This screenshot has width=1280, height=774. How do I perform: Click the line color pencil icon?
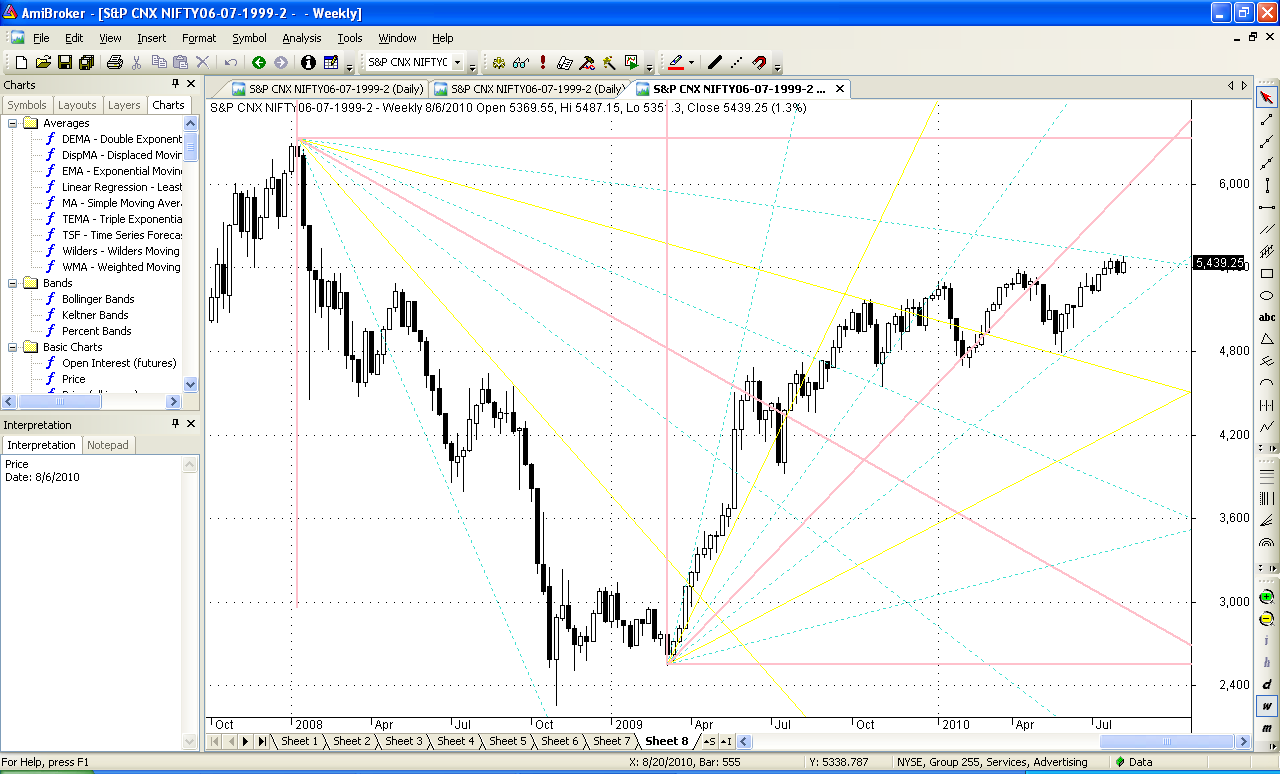tap(675, 62)
